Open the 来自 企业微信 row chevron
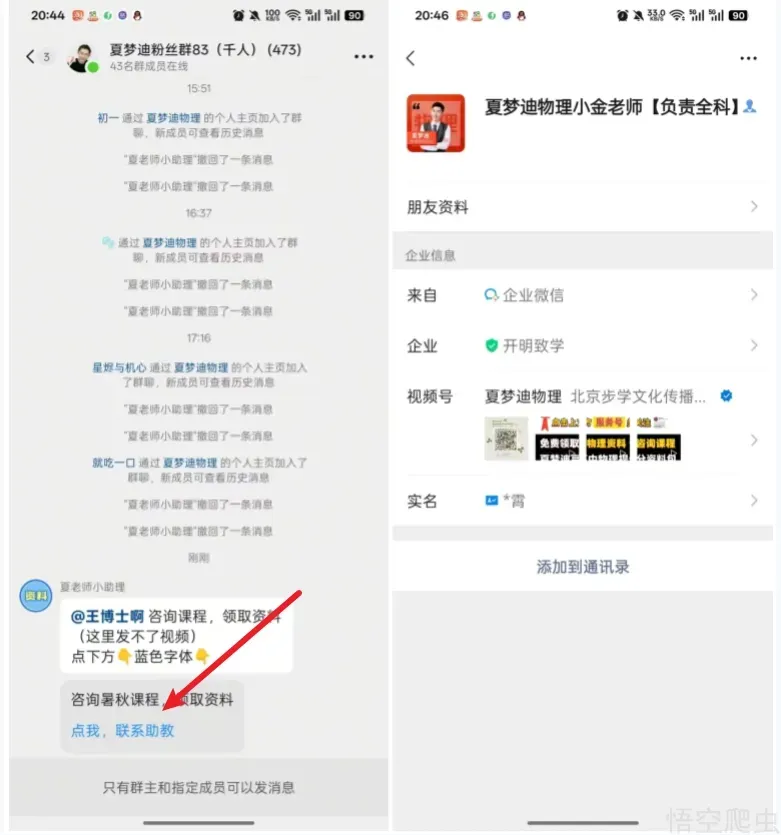 (x=754, y=295)
